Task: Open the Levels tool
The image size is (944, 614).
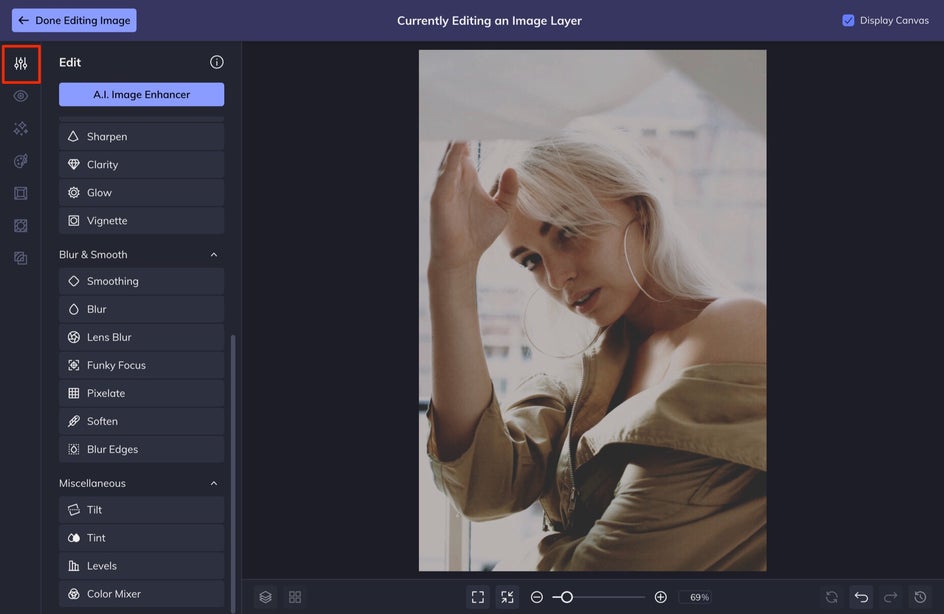Action: (141, 566)
